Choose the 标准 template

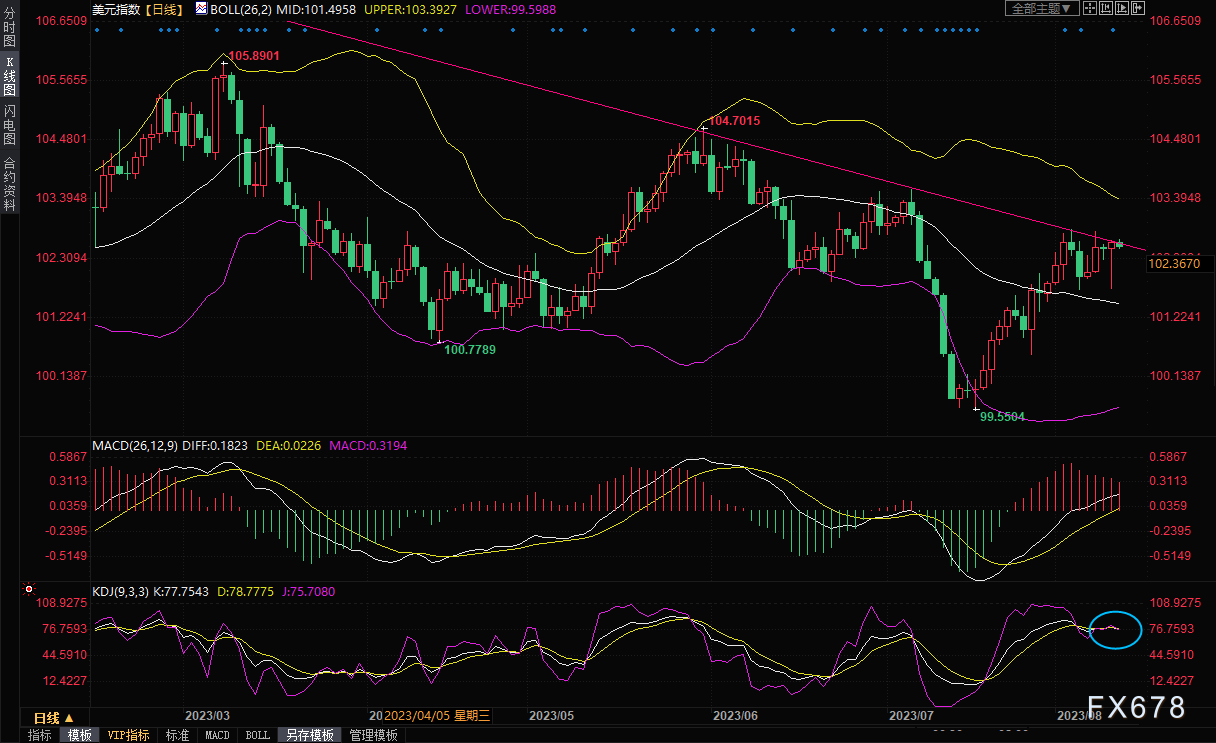tap(177, 735)
